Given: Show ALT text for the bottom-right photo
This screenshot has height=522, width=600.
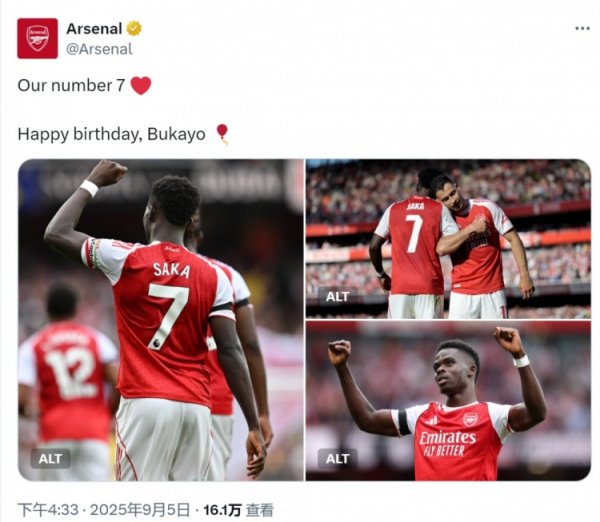Looking at the screenshot, I should pos(338,458).
